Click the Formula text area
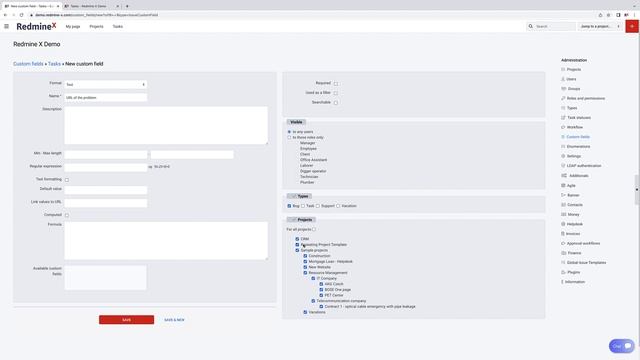Image resolution: width=640 pixels, height=360 pixels. 166,241
